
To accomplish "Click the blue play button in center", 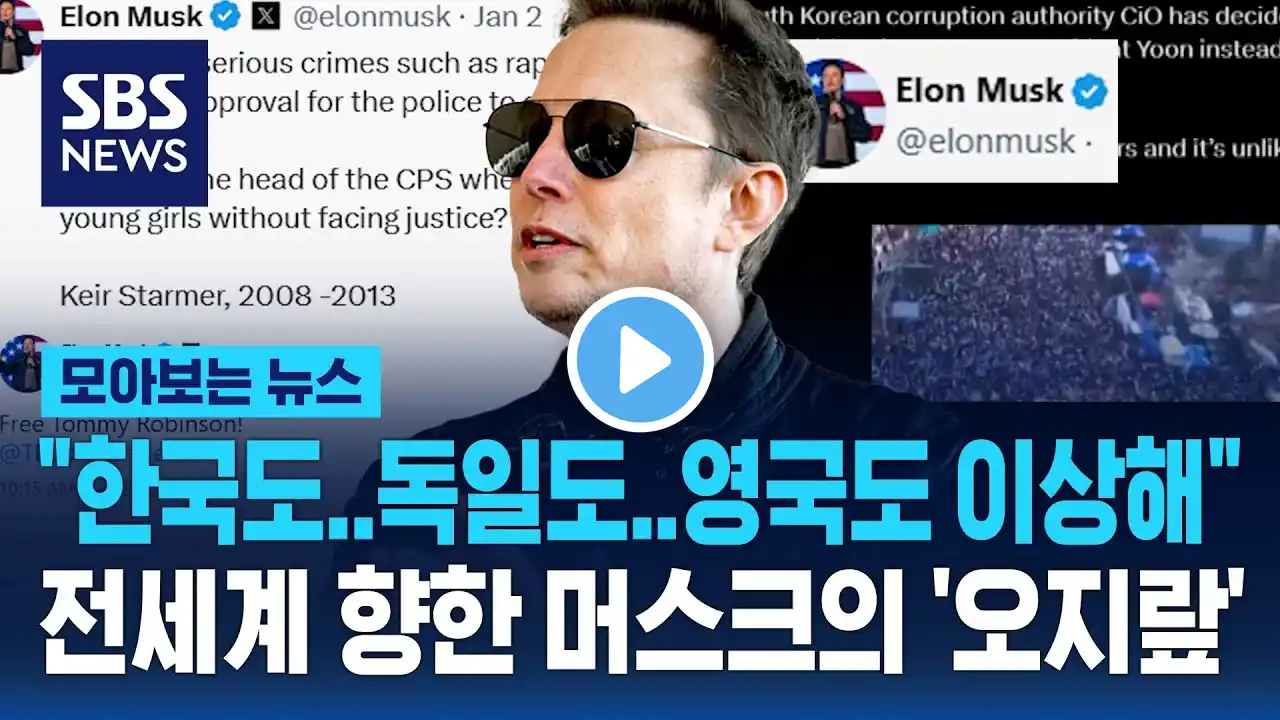I will pos(640,360).
